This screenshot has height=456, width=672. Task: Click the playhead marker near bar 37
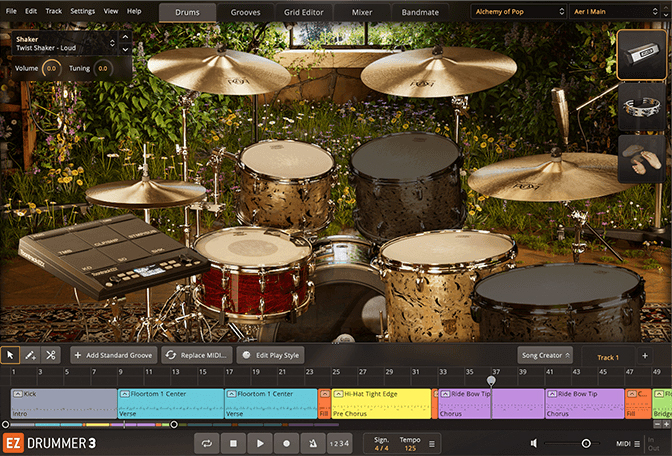coord(492,381)
